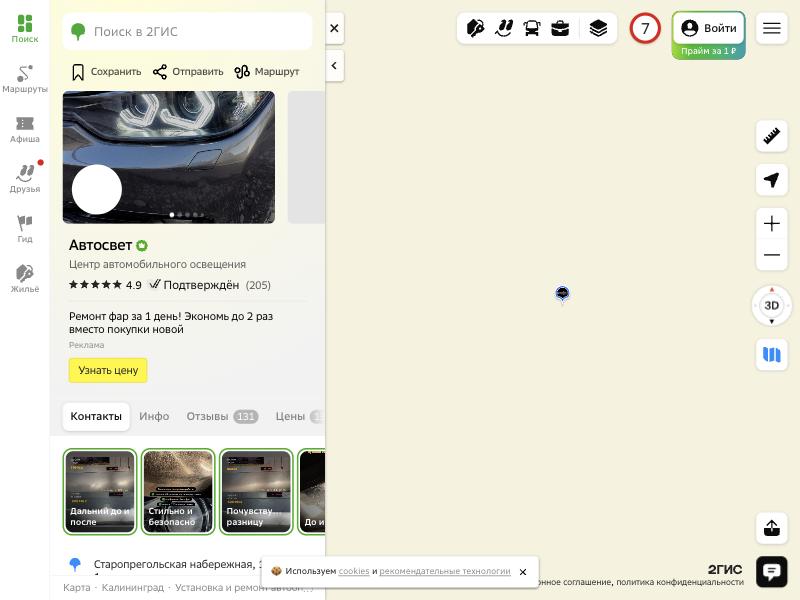Click the Прайм за 1 ₽ banner
Viewport: 800px width, 600px height.
pos(709,51)
